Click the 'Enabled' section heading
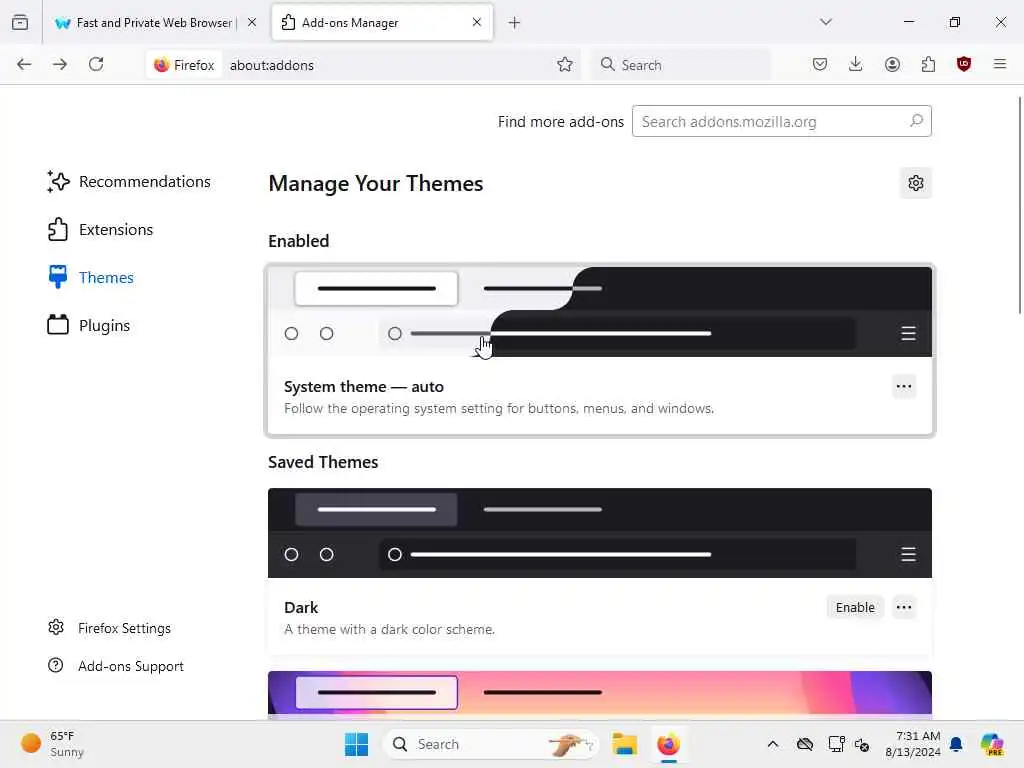This screenshot has width=1024, height=768. coord(298,241)
